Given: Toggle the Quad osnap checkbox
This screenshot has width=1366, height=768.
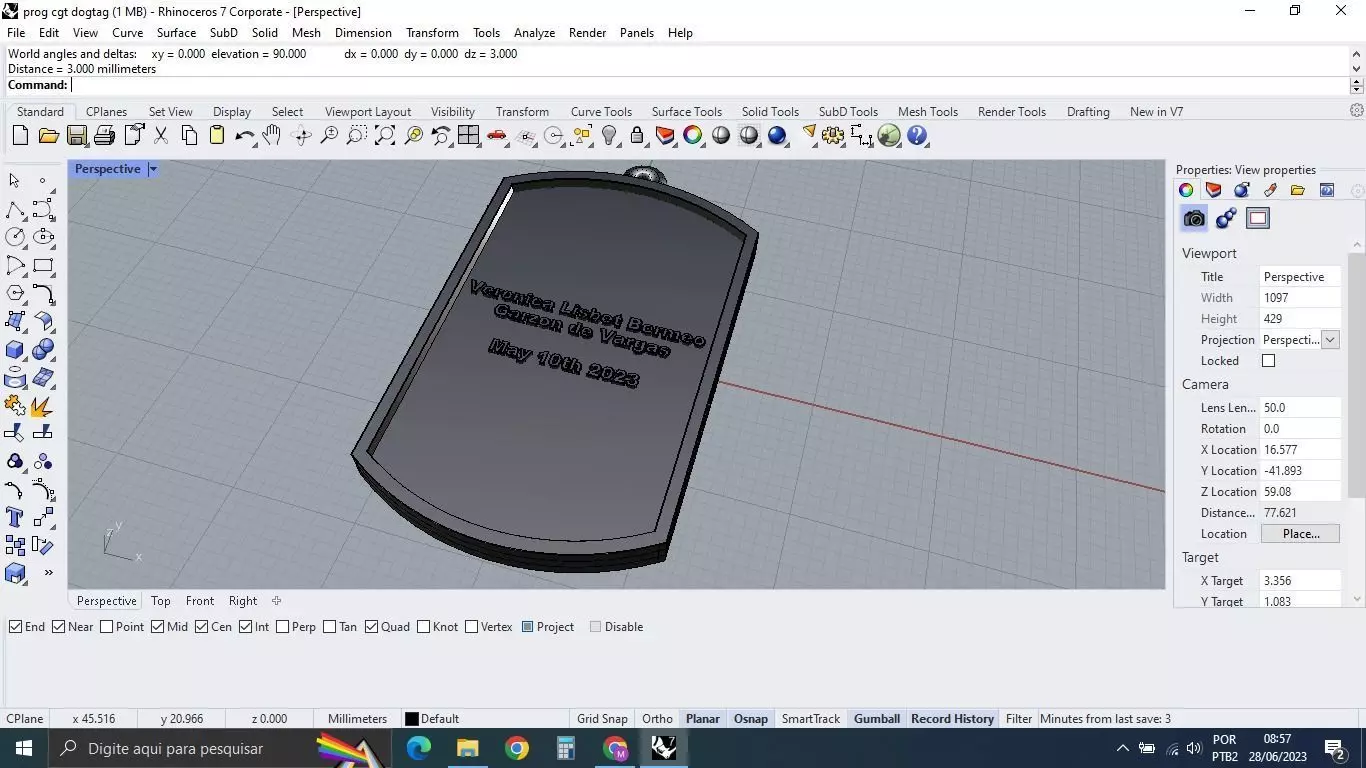Looking at the screenshot, I should (x=371, y=627).
